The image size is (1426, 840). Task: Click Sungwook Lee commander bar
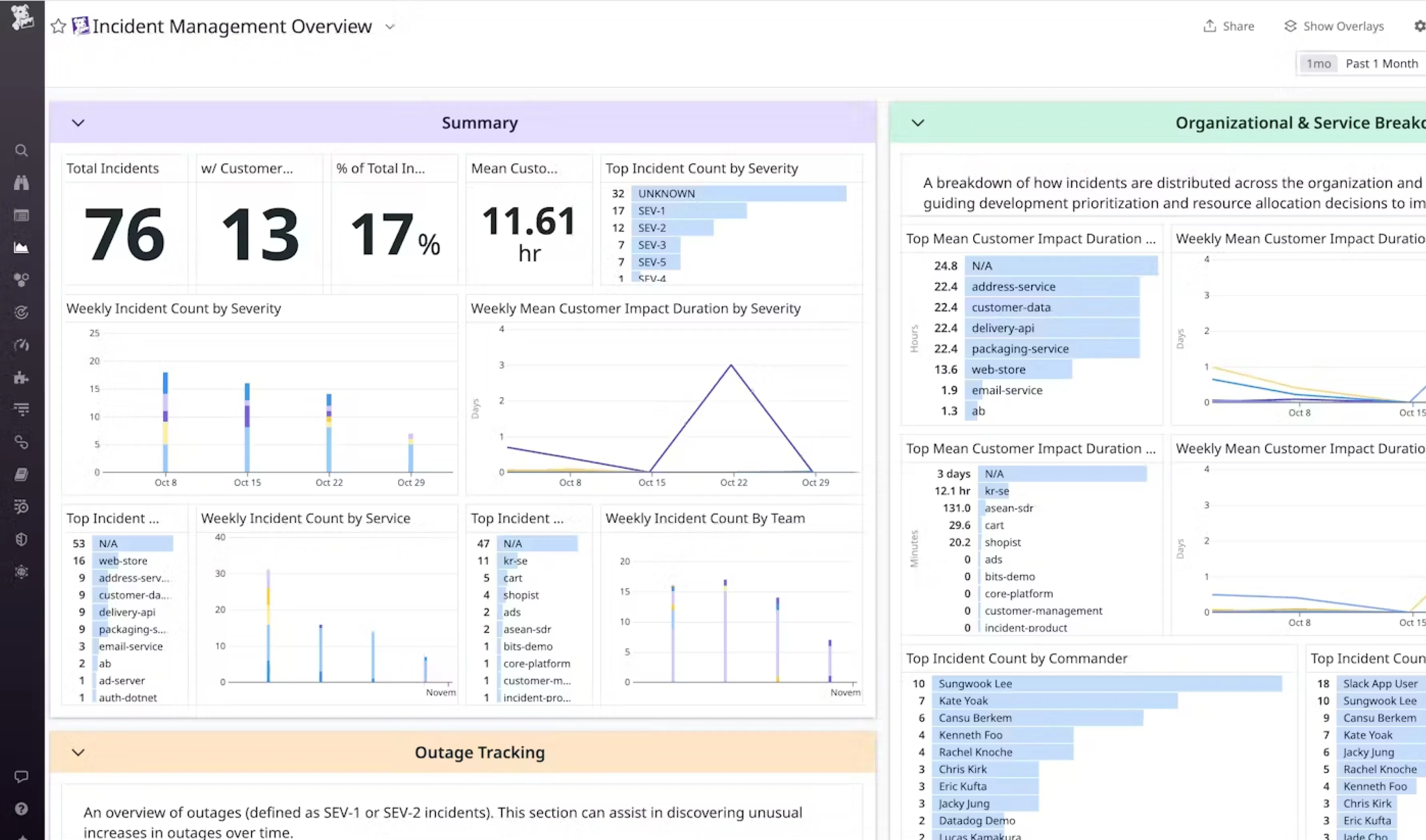1106,684
